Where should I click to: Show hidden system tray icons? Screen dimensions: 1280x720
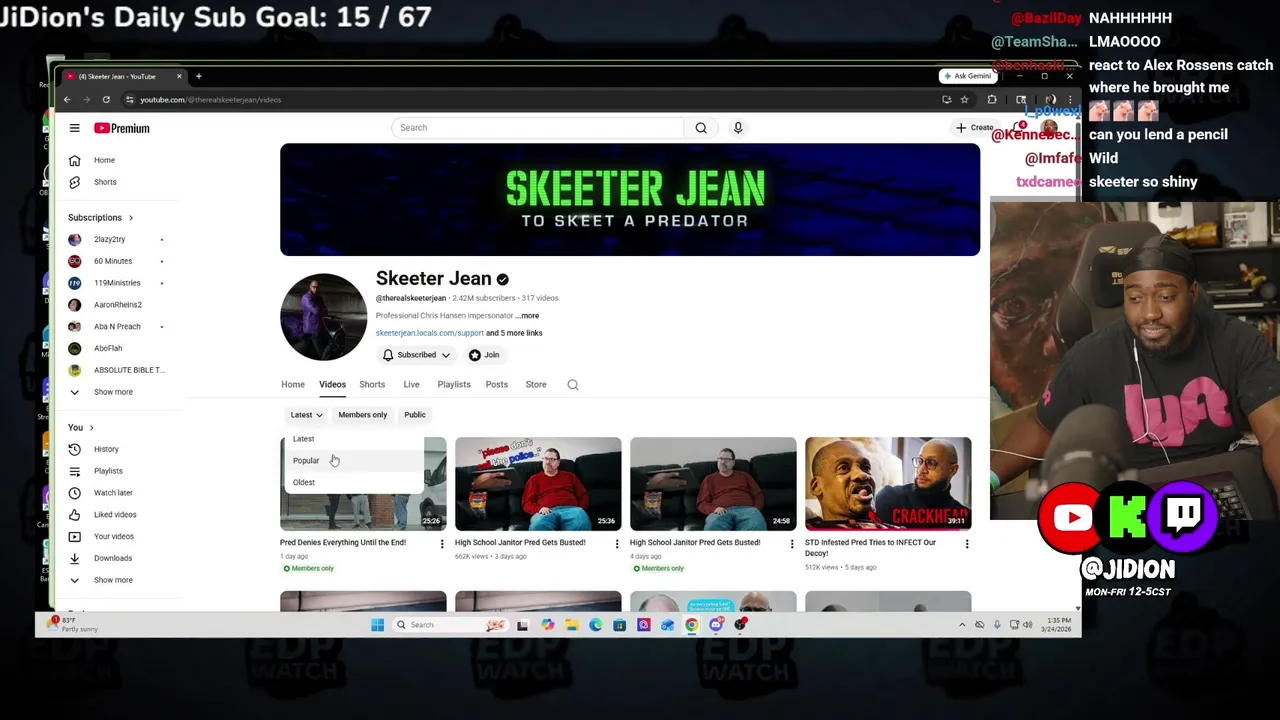[962, 625]
